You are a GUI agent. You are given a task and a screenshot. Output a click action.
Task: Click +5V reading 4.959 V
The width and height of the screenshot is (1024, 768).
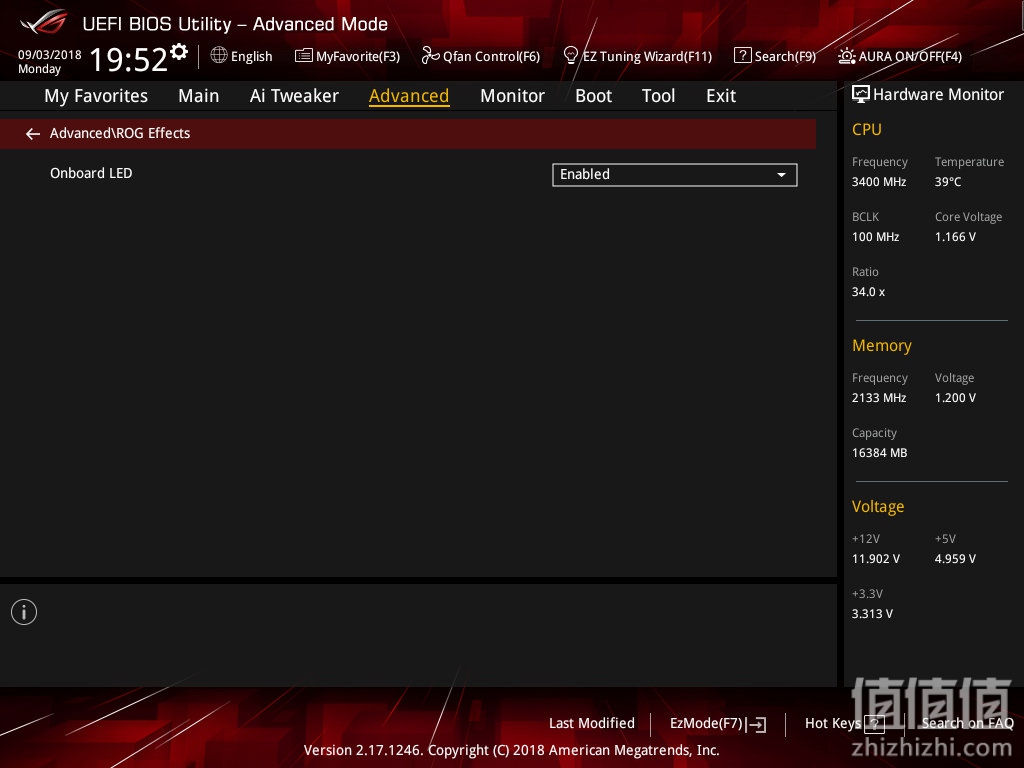pos(955,559)
